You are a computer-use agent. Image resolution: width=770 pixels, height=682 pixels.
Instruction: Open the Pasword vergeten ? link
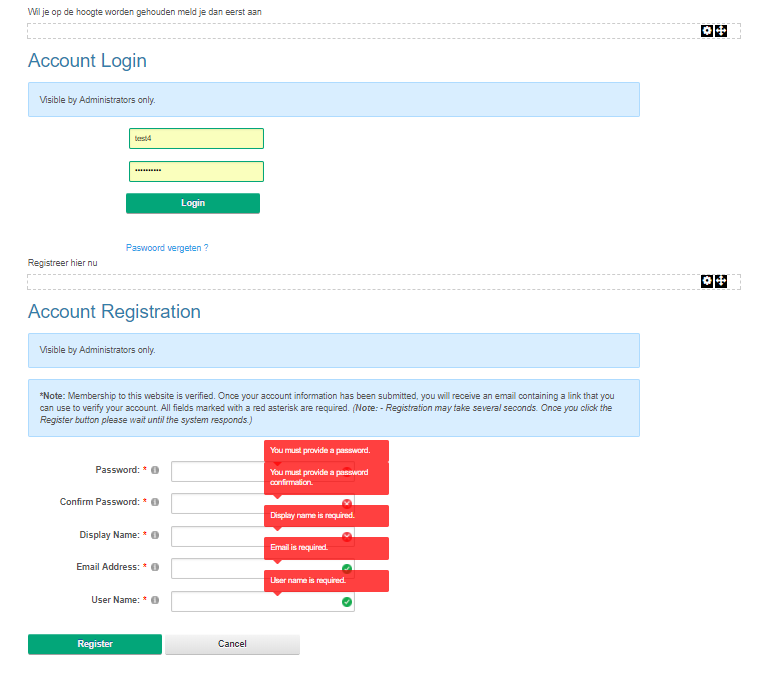click(167, 248)
